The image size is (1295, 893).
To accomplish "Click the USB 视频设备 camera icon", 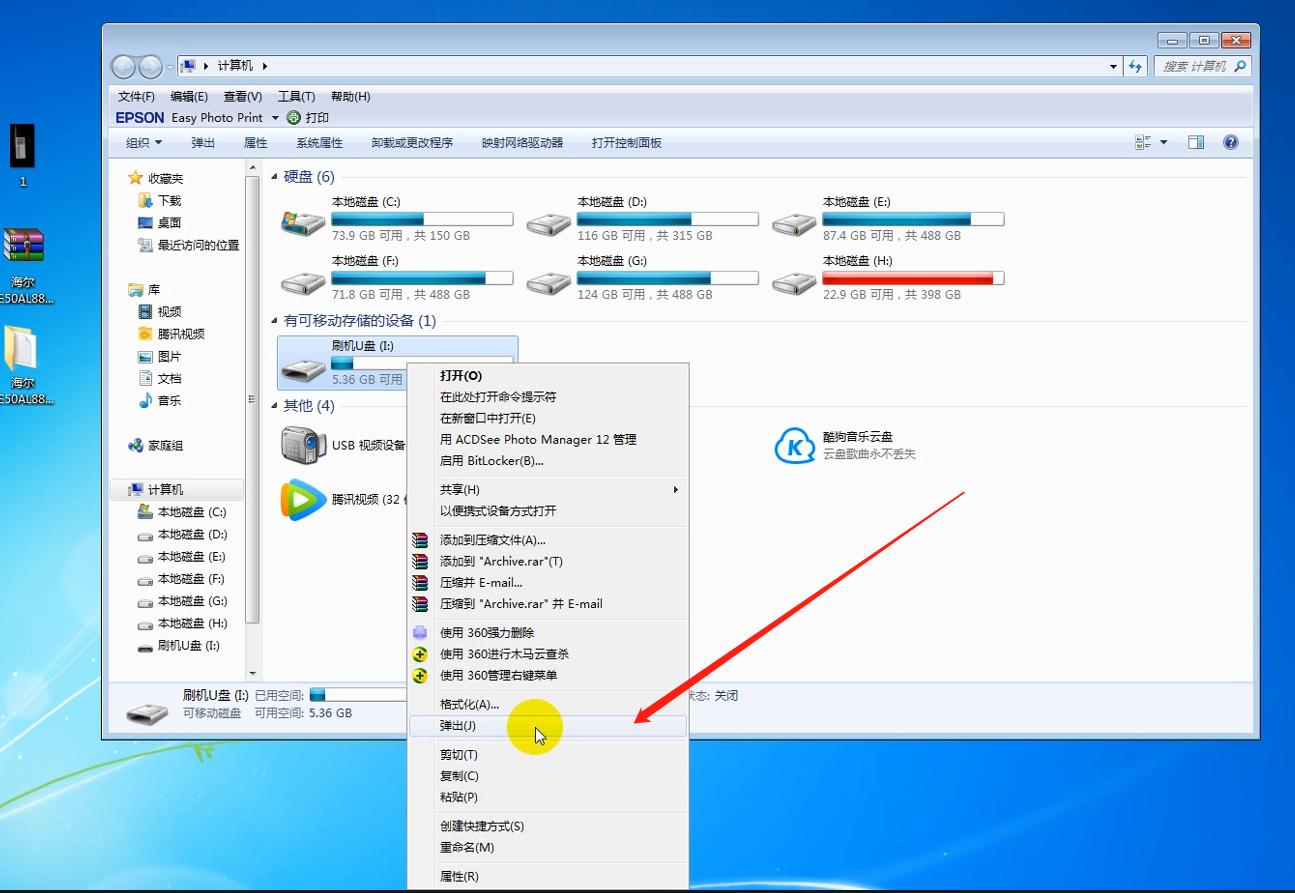I will tap(302, 446).
